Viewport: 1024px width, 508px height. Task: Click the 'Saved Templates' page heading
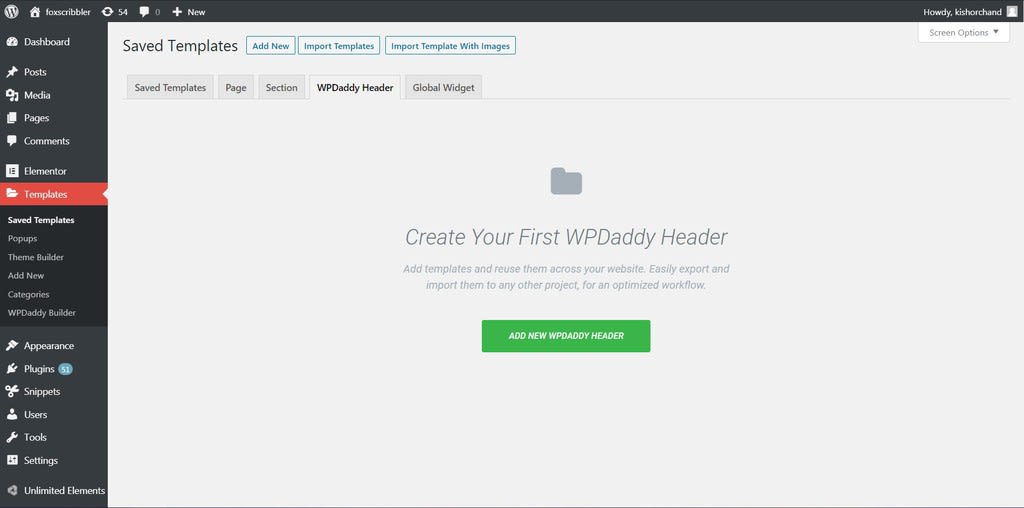click(180, 46)
